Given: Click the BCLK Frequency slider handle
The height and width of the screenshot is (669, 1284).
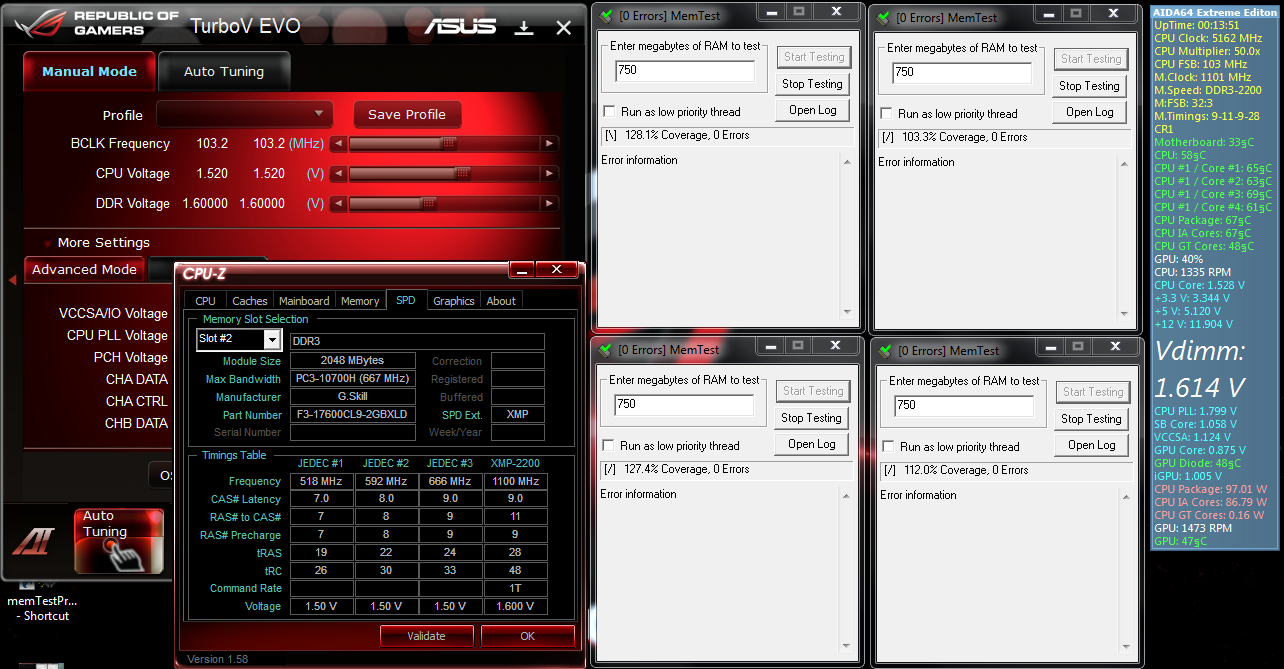Looking at the screenshot, I should click(x=449, y=144).
